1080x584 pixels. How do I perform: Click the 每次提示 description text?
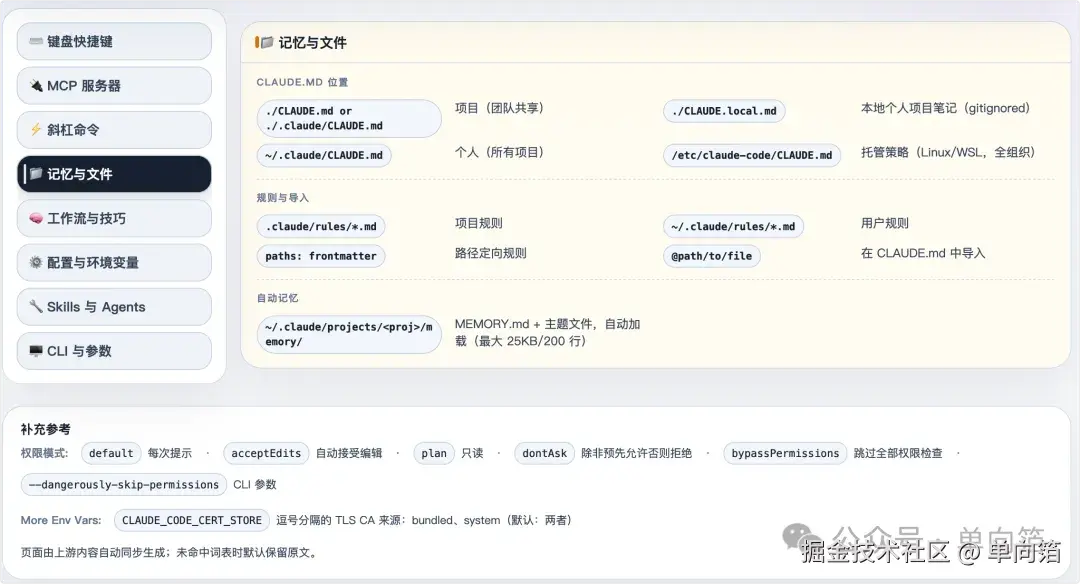[169, 453]
